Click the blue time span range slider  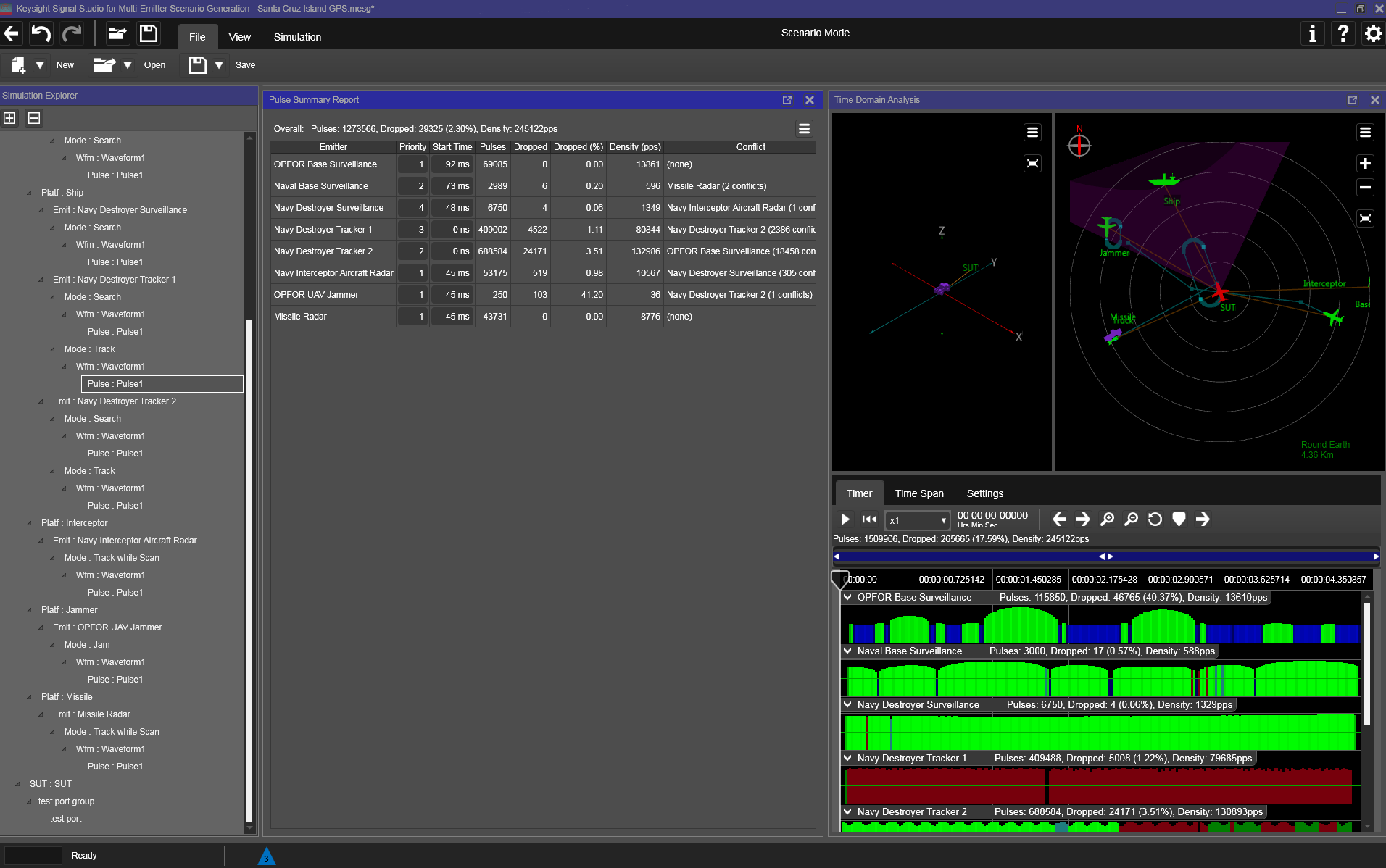(1105, 556)
